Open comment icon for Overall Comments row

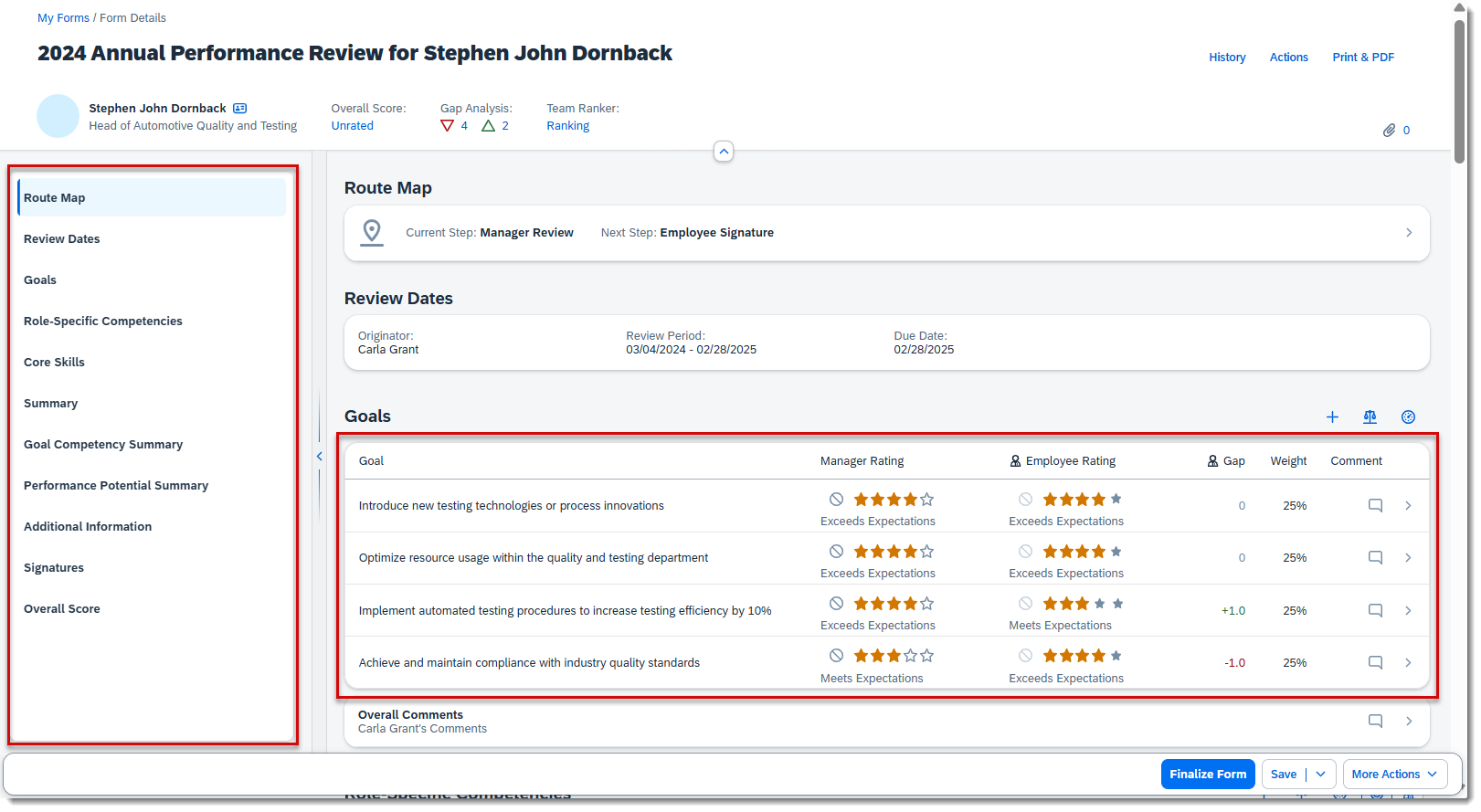1375,722
